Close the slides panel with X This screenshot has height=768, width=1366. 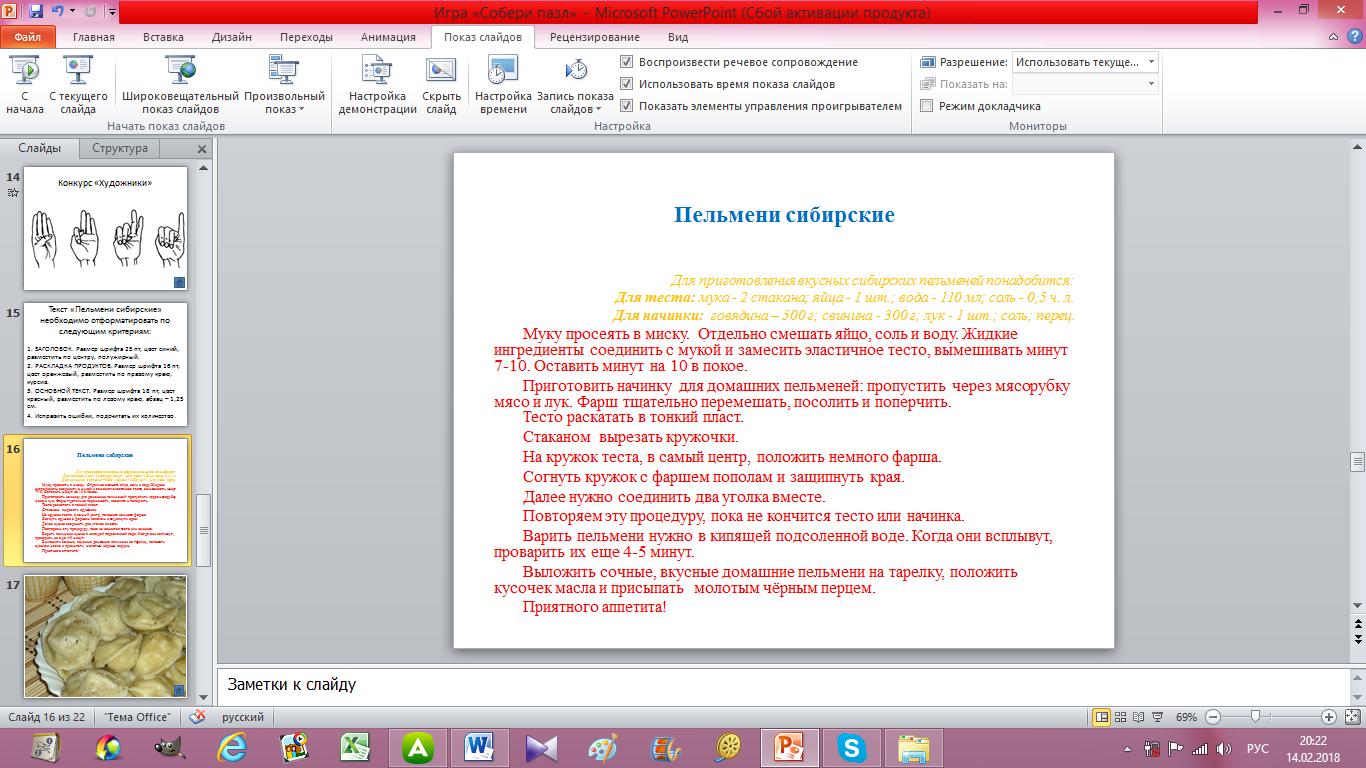pos(201,148)
